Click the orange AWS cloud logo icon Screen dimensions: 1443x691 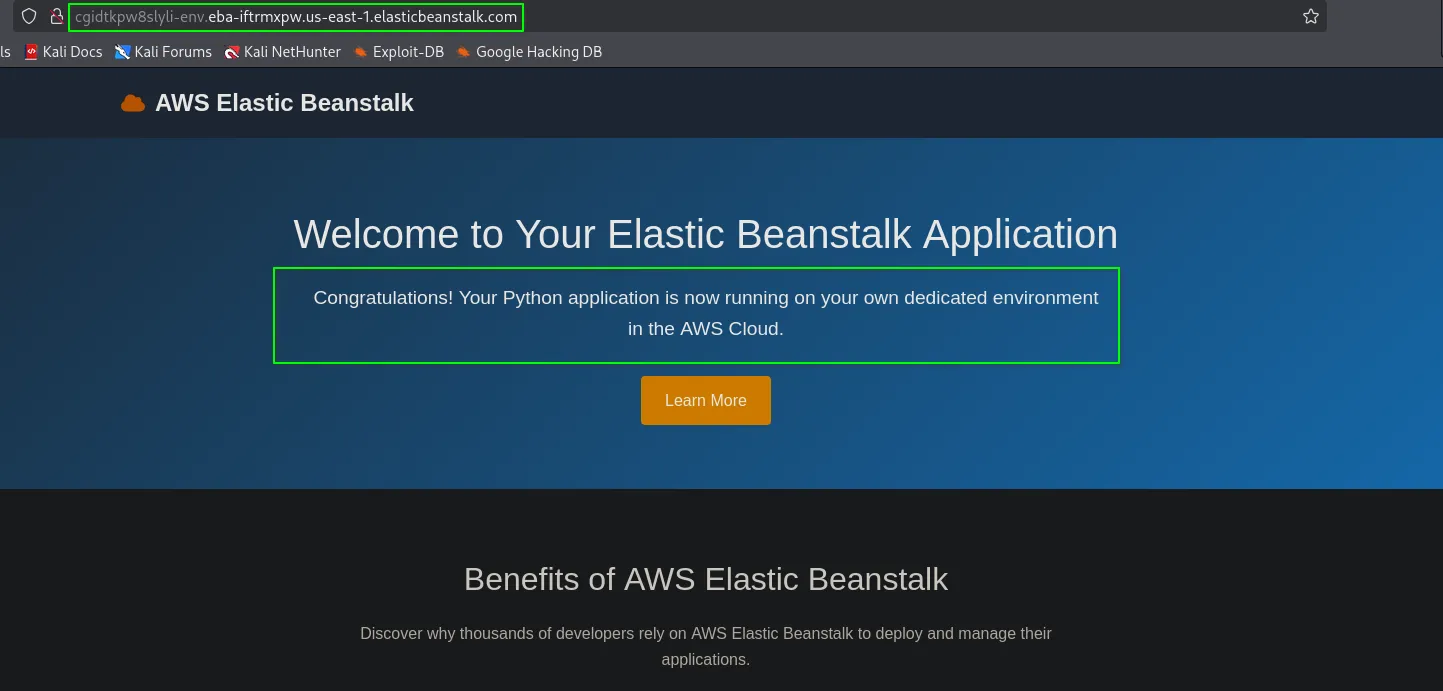[x=132, y=103]
